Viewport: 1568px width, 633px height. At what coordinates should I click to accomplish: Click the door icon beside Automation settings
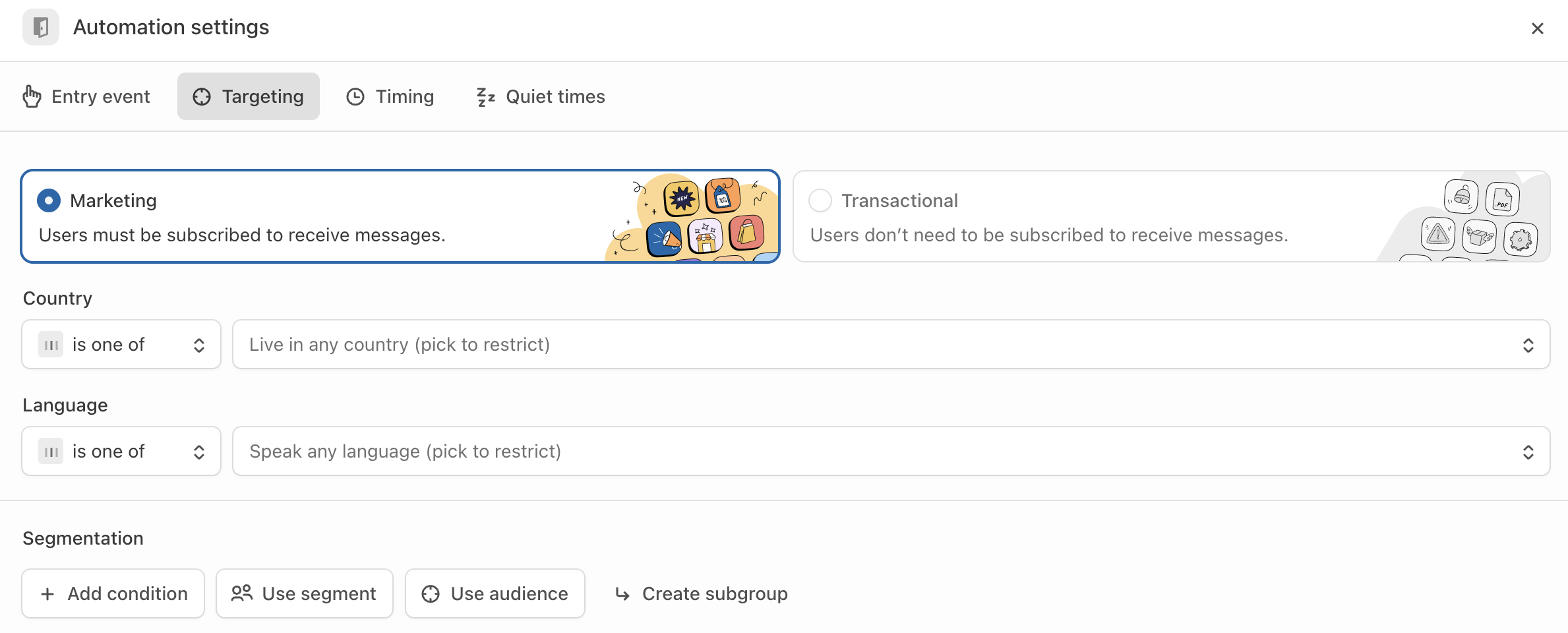coord(41,28)
